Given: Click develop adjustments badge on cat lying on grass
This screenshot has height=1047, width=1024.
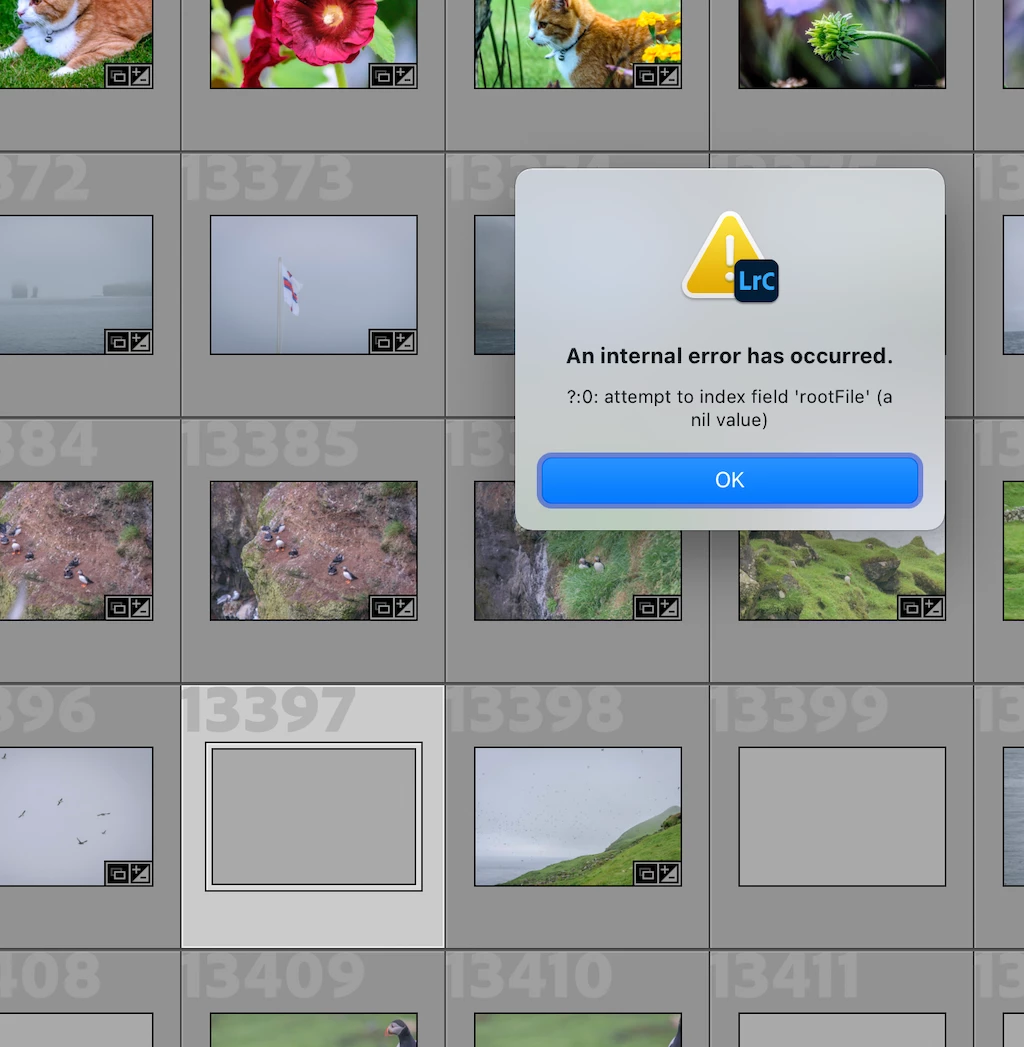Looking at the screenshot, I should [x=140, y=76].
